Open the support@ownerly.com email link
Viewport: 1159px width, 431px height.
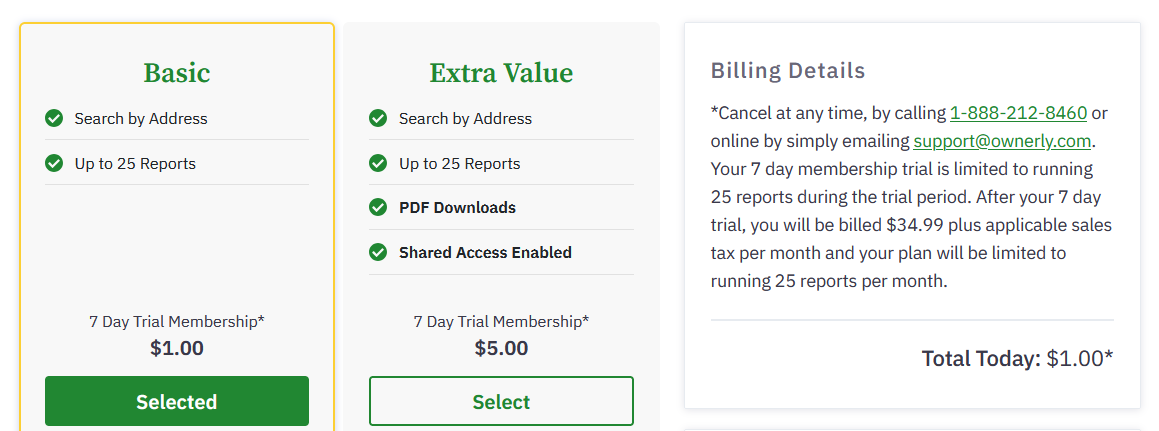pos(1002,141)
